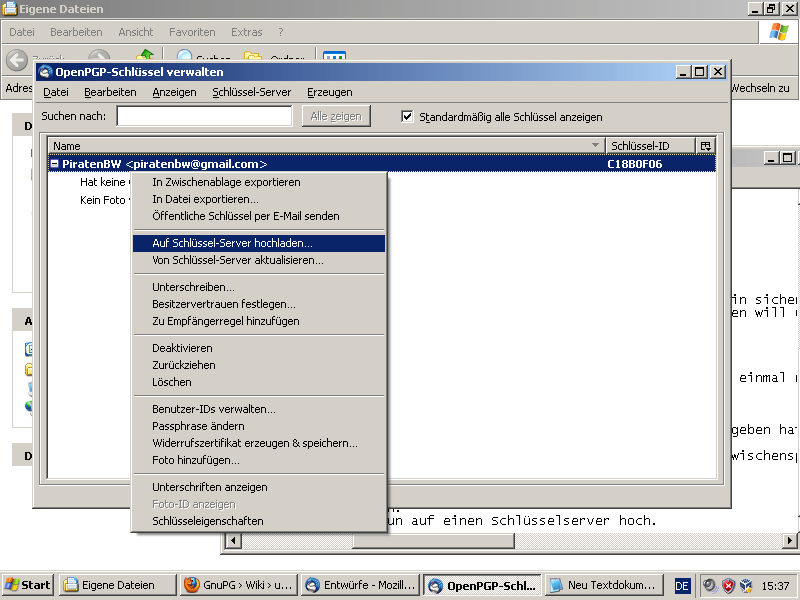
Task: Choose 'Widerrufszertifikat erzeugen & speichern...'
Action: (259, 443)
